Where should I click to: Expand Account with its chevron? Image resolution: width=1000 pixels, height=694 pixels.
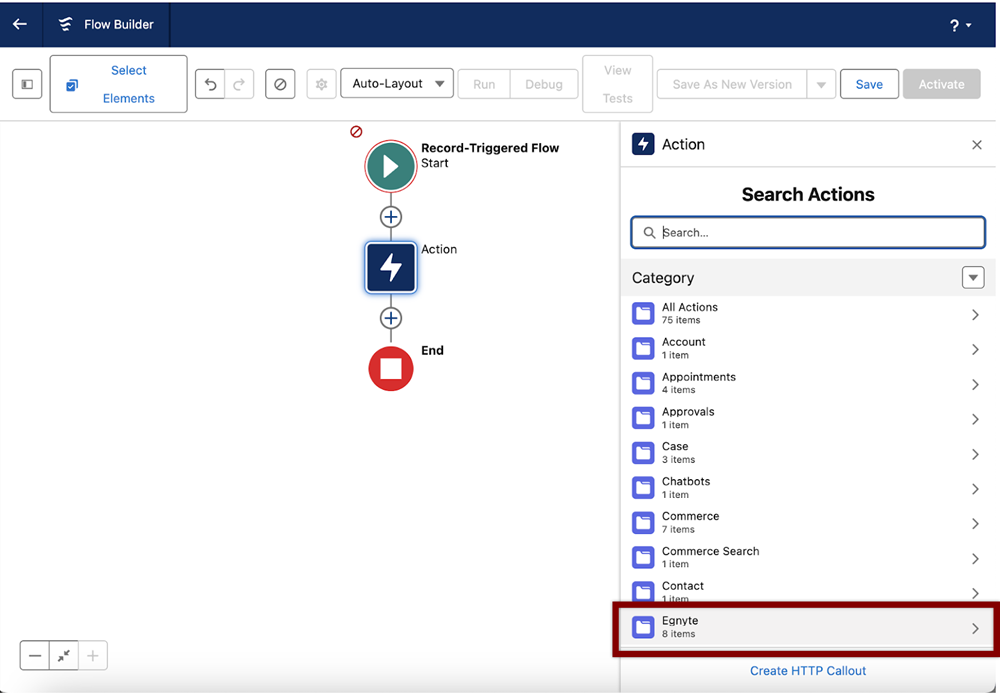click(975, 350)
